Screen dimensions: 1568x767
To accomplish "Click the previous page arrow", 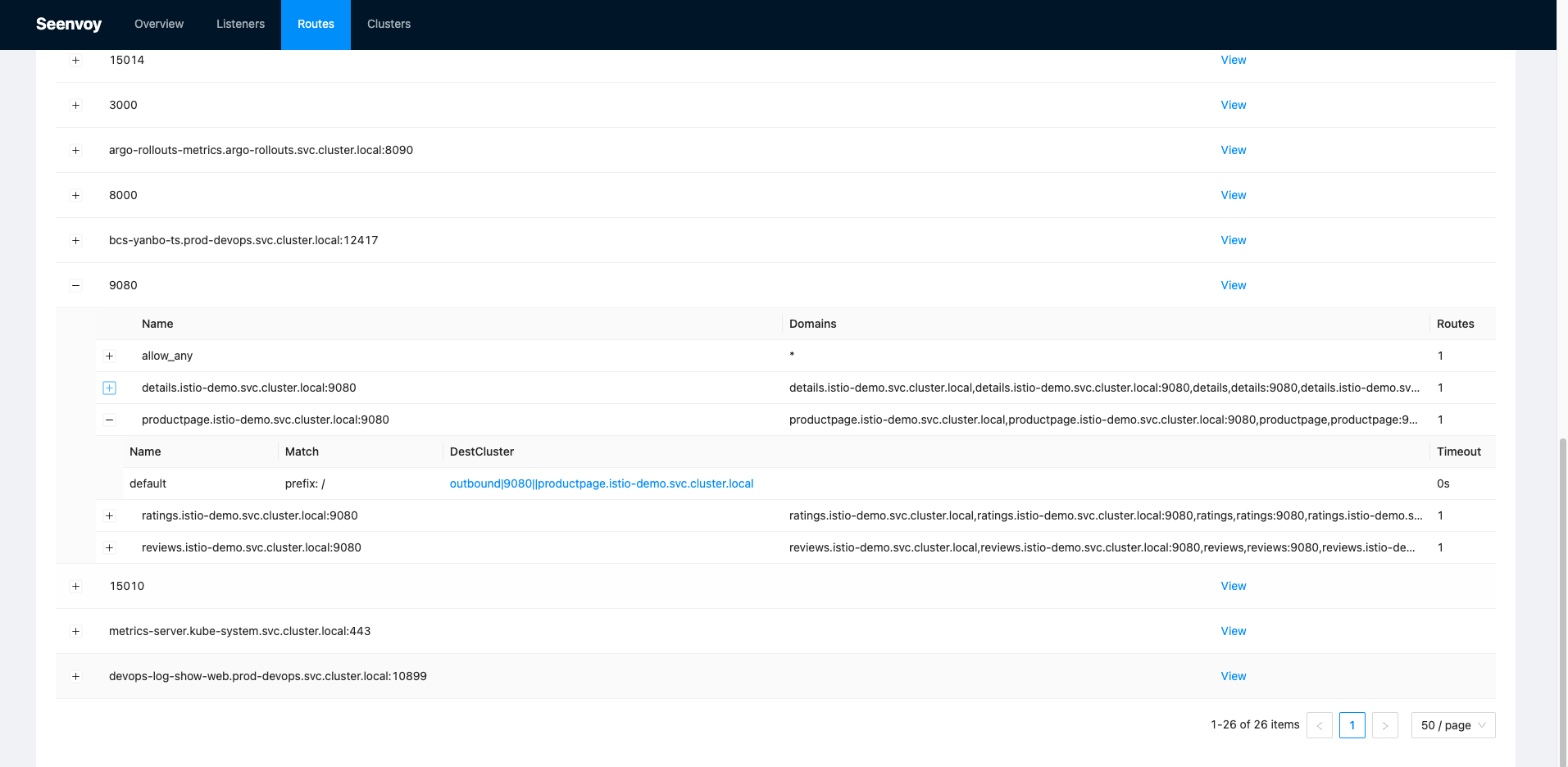I will (1319, 725).
